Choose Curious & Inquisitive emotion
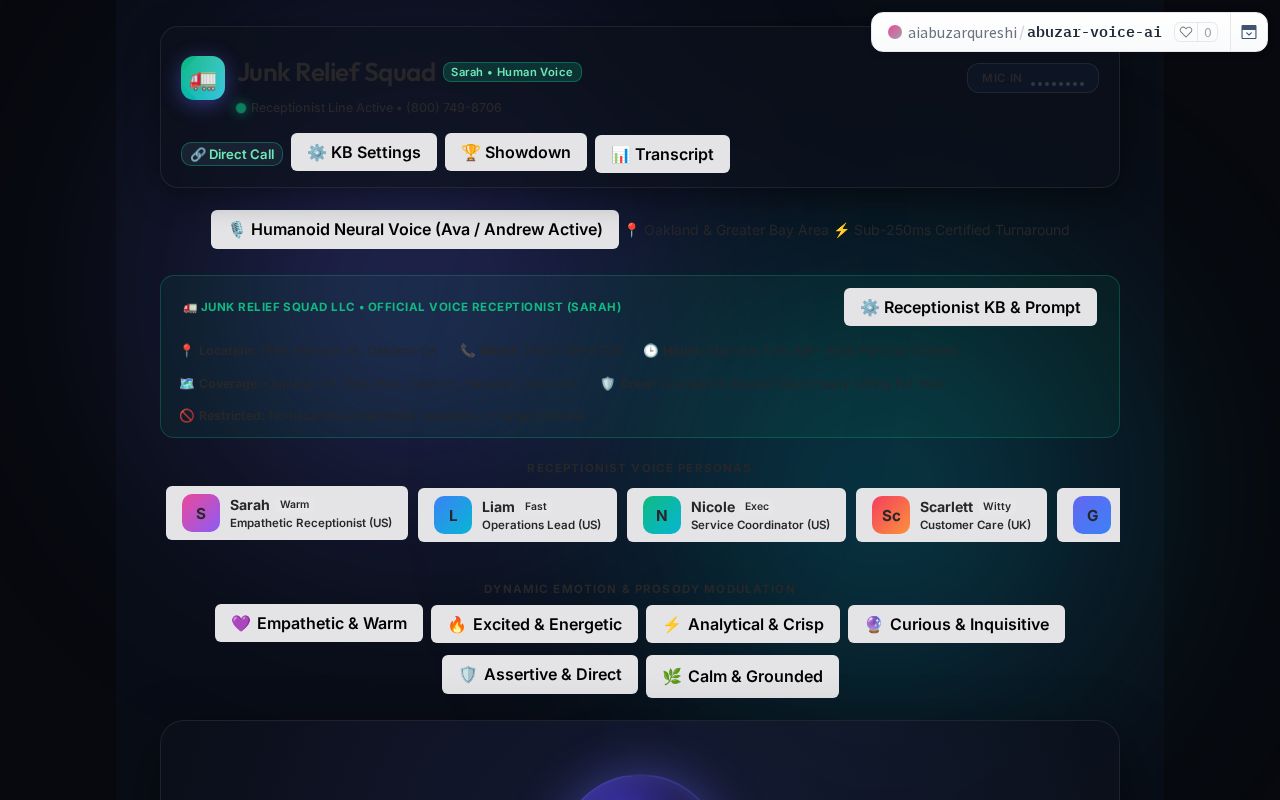This screenshot has width=1280, height=800. [x=956, y=624]
